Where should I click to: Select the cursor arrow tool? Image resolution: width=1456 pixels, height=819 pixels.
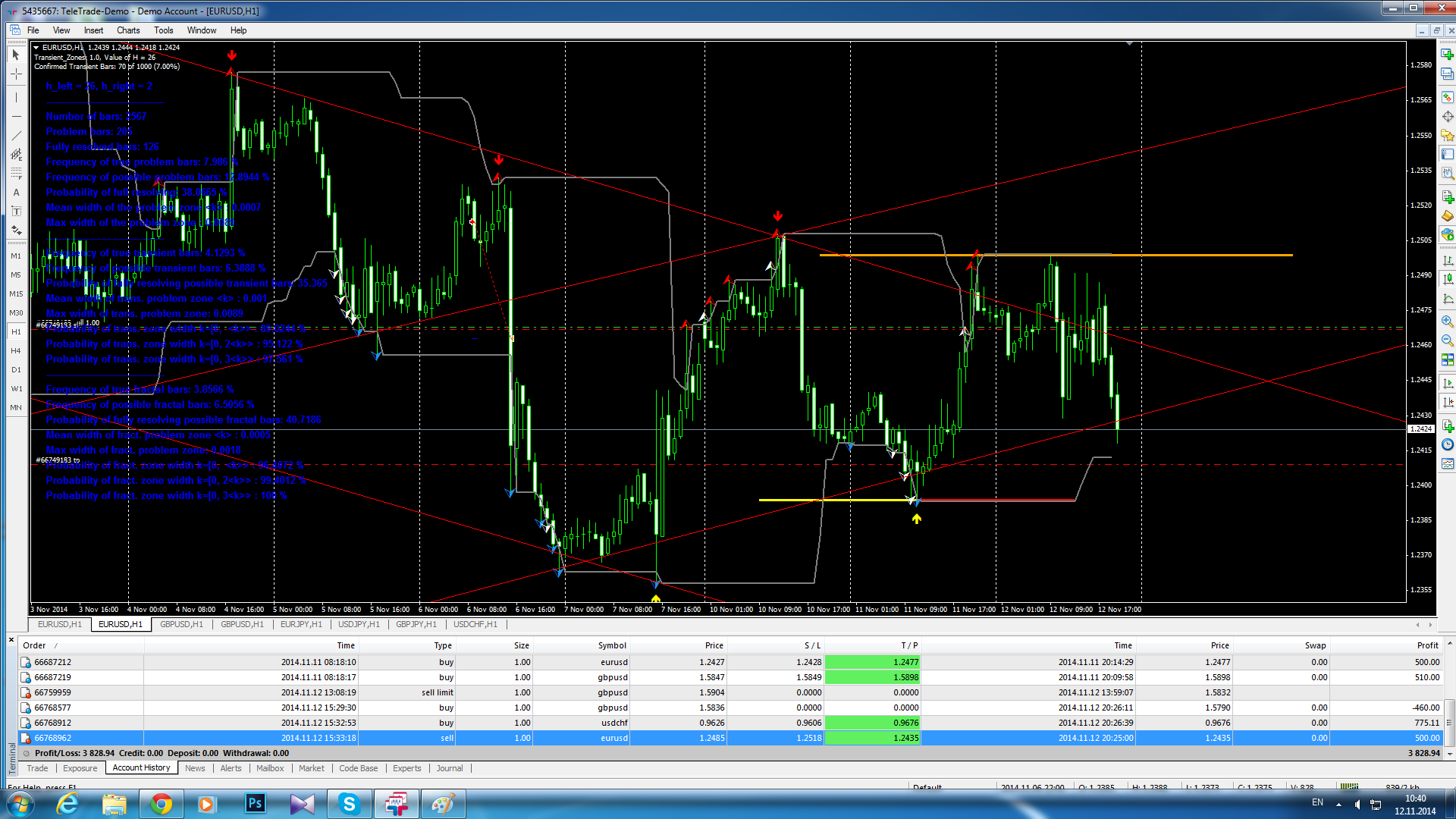click(16, 55)
